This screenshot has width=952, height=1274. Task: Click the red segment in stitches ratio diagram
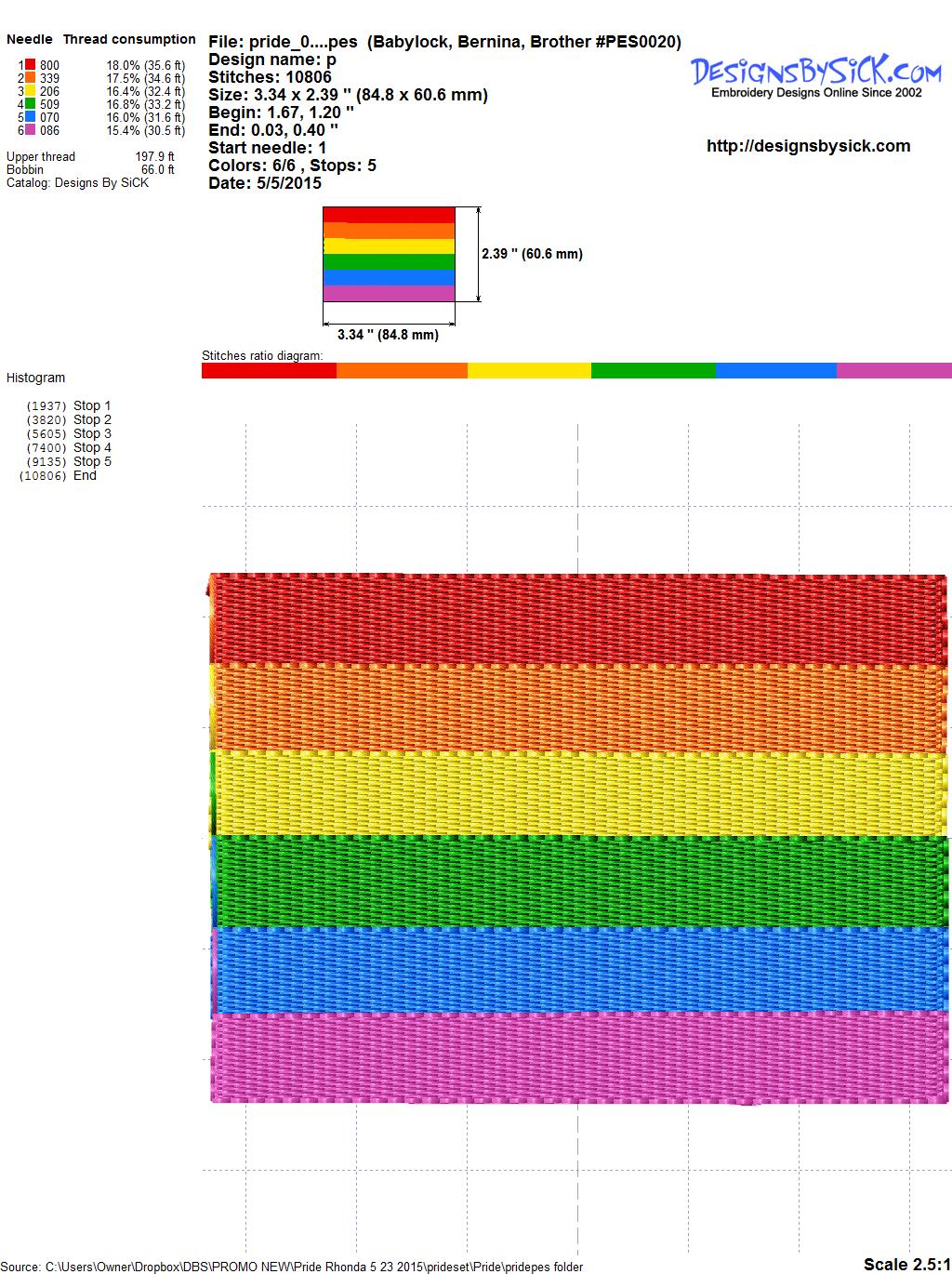[269, 371]
